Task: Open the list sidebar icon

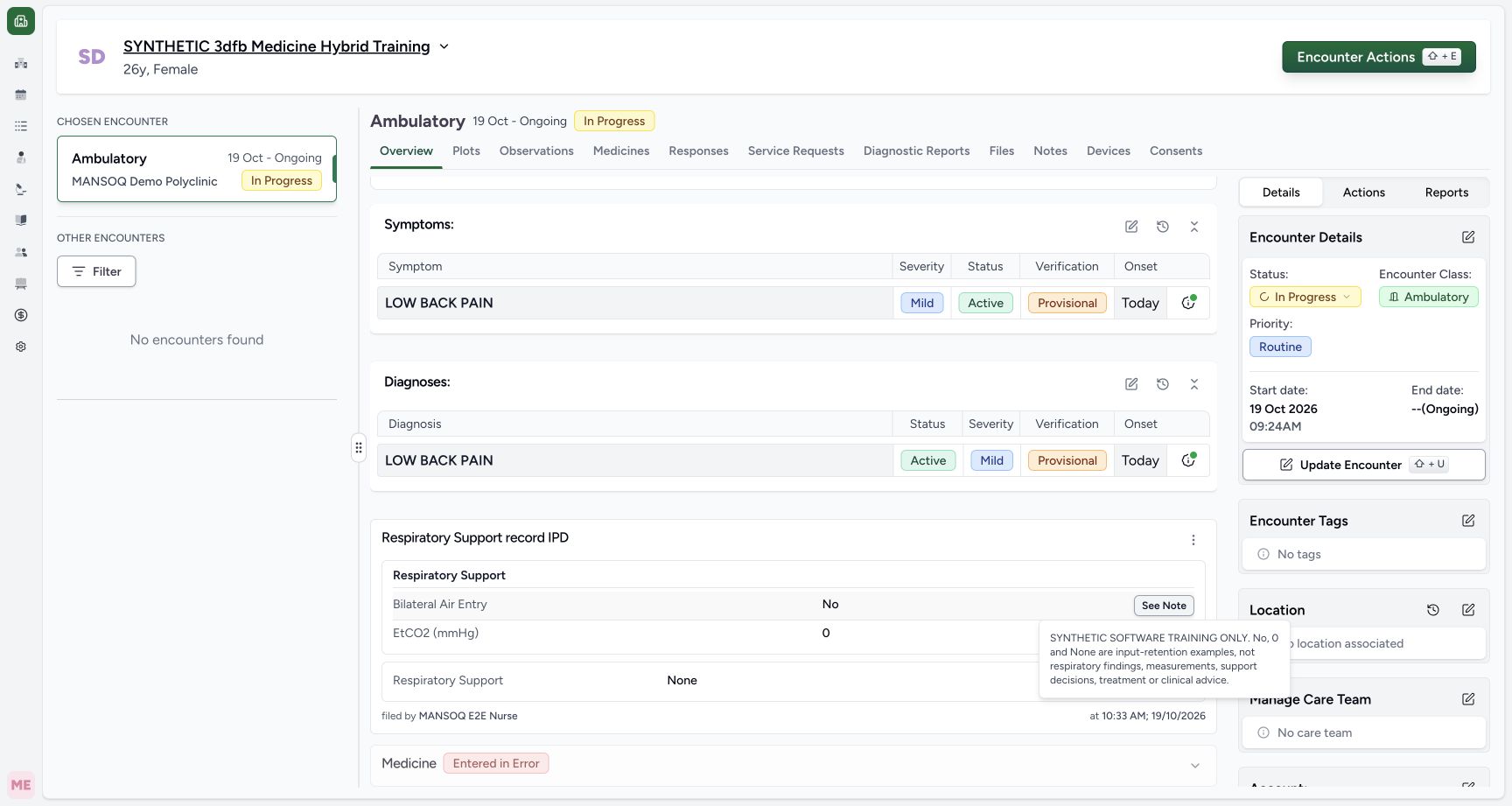Action: 21,126
